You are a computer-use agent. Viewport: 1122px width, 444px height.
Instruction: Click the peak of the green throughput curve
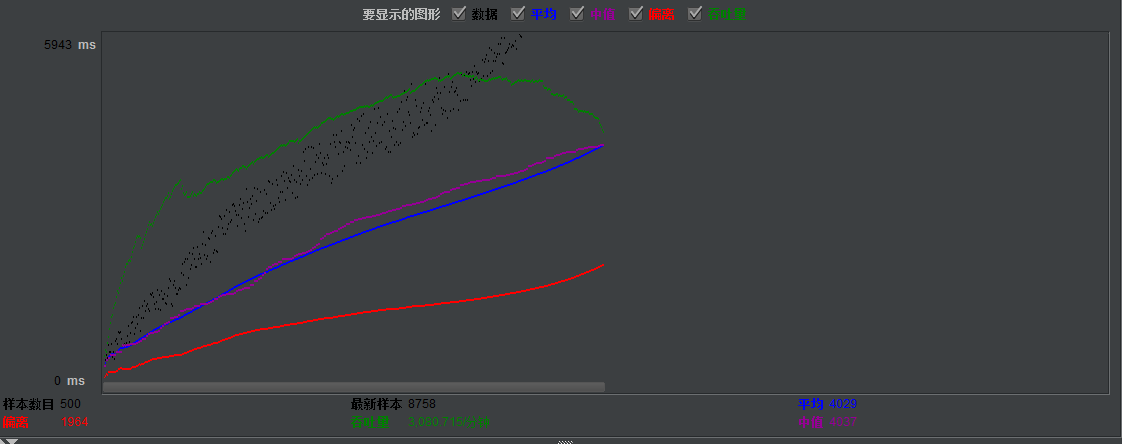(462, 72)
